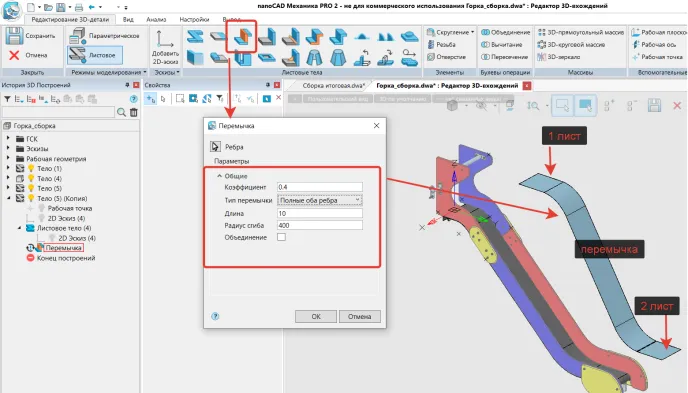Screen dimensions: 688x393
Task: Click the search magnifier in history panel
Action: (122, 113)
